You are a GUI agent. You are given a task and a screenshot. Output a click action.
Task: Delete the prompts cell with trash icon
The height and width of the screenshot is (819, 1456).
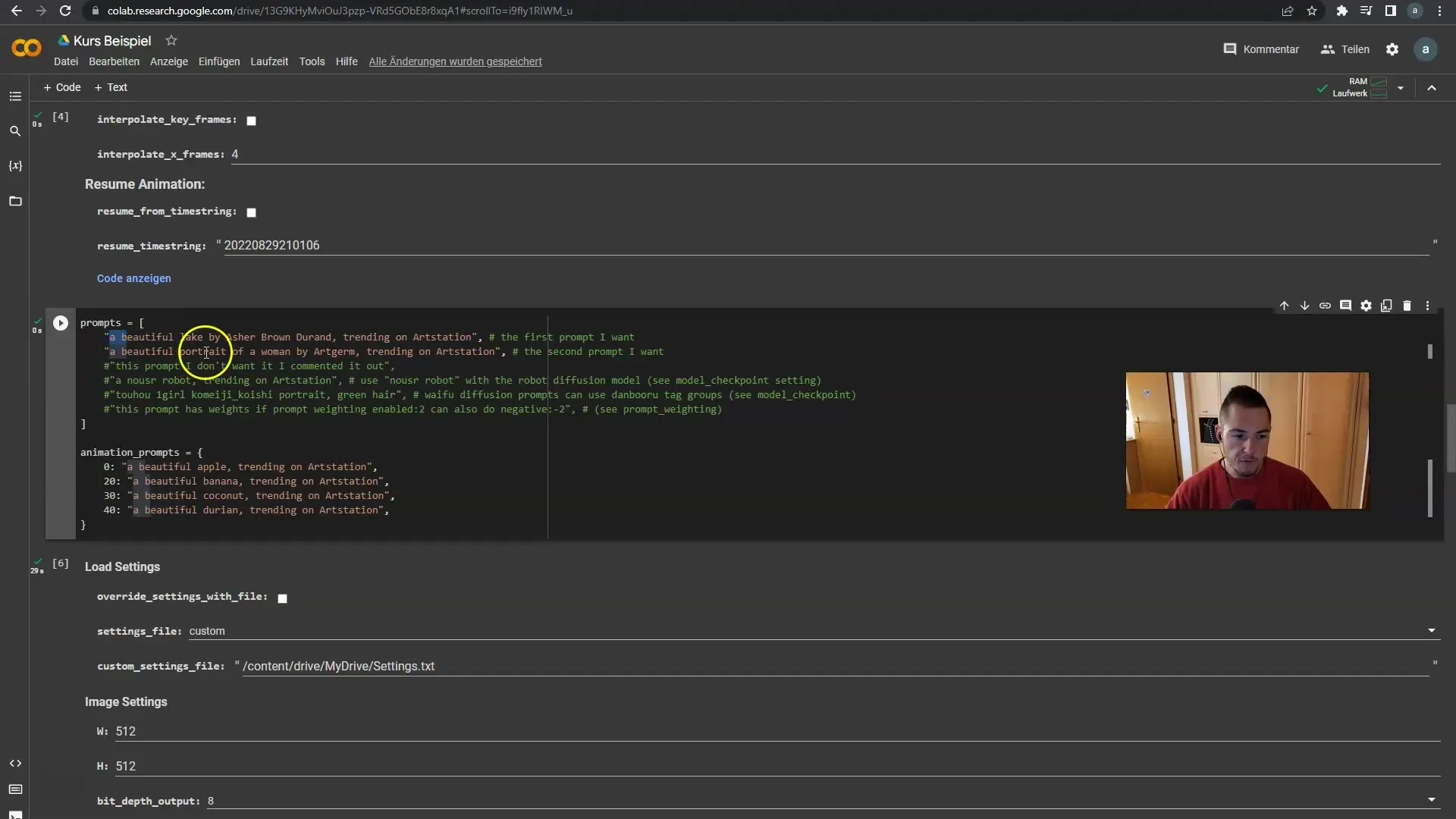point(1407,306)
